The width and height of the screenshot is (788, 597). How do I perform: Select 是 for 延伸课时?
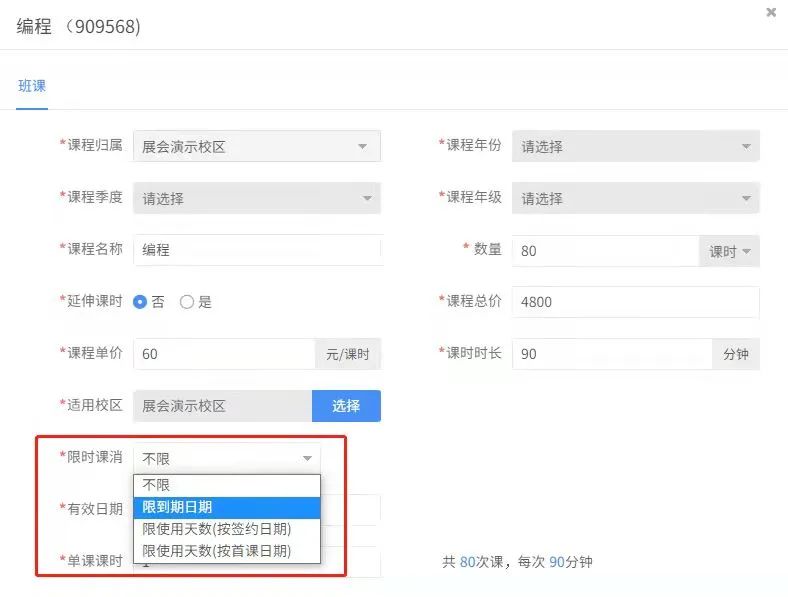tap(187, 302)
